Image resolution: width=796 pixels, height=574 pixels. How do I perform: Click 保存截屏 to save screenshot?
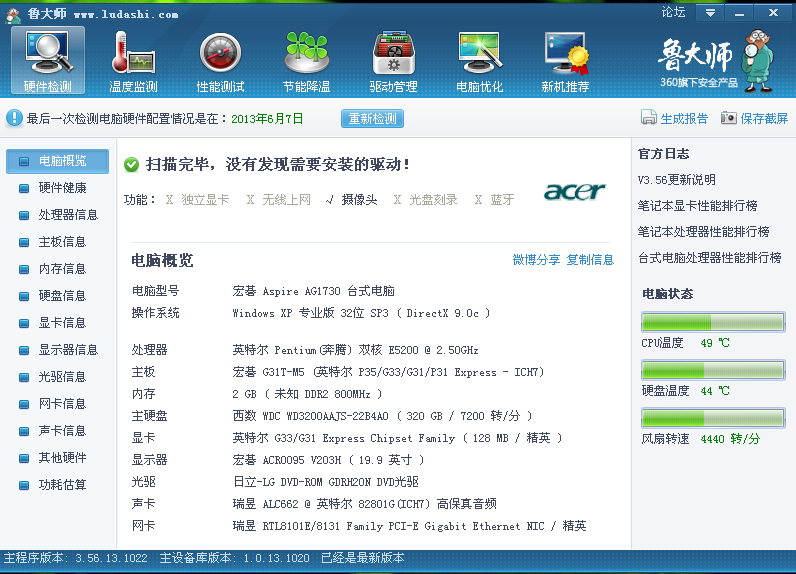pos(764,118)
